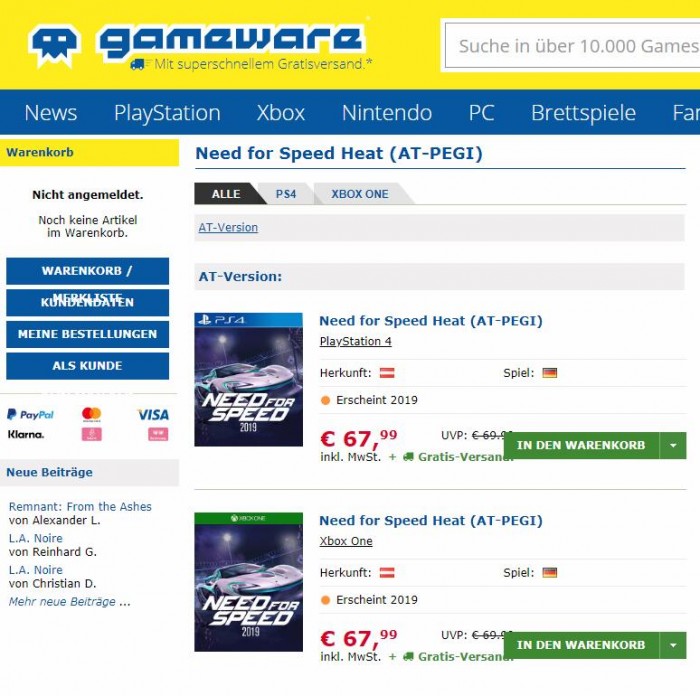Click the Austrian flag beside PS4 Herkunft

click(x=387, y=373)
